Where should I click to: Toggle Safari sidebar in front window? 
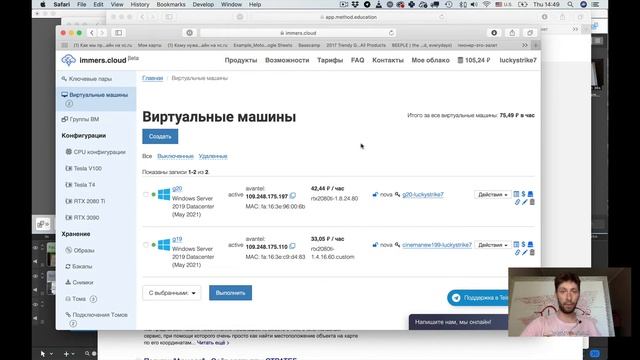tap(118, 33)
